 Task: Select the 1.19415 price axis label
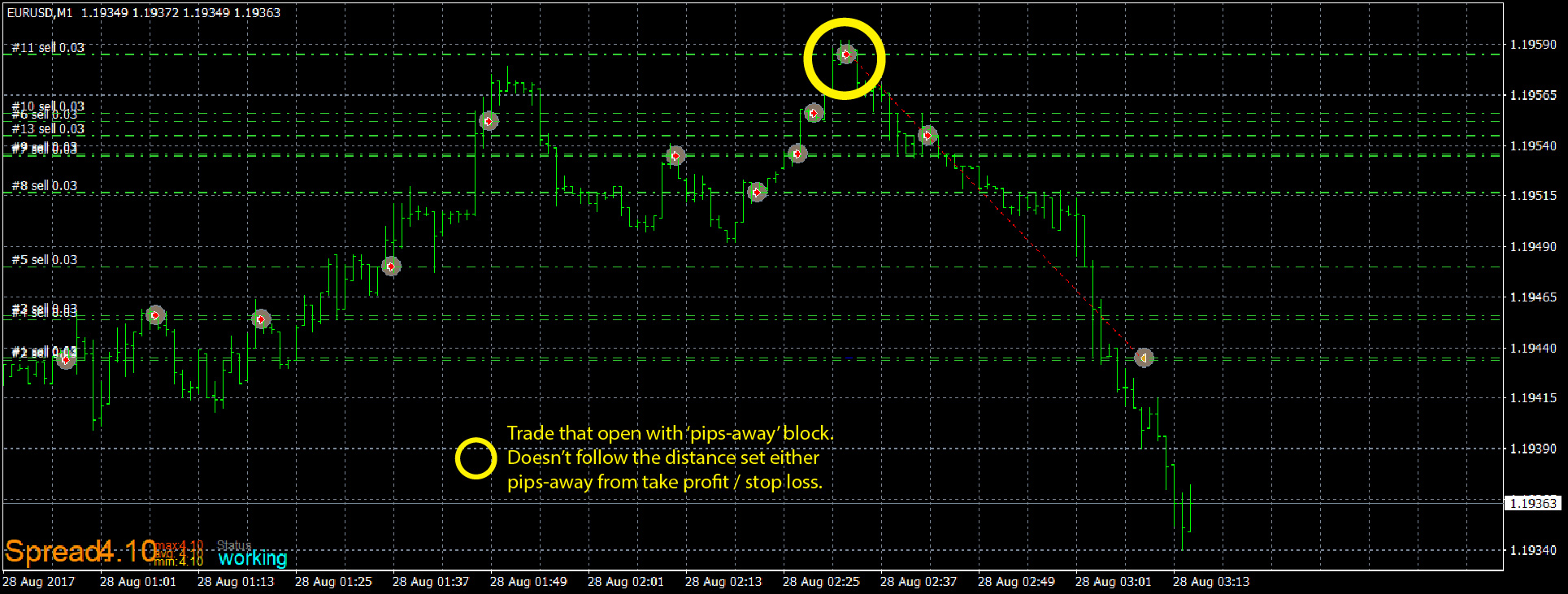pyautogui.click(x=1533, y=398)
